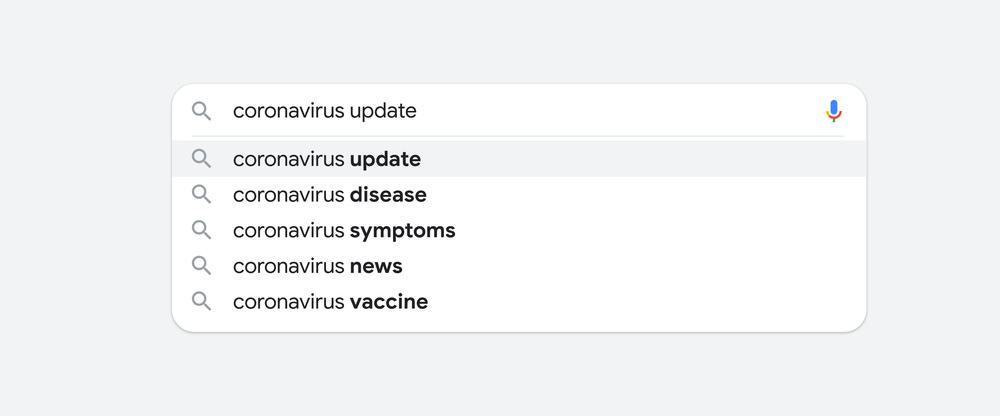
Task: Choose the 'coronavirus disease' suggestion
Action: (518, 195)
